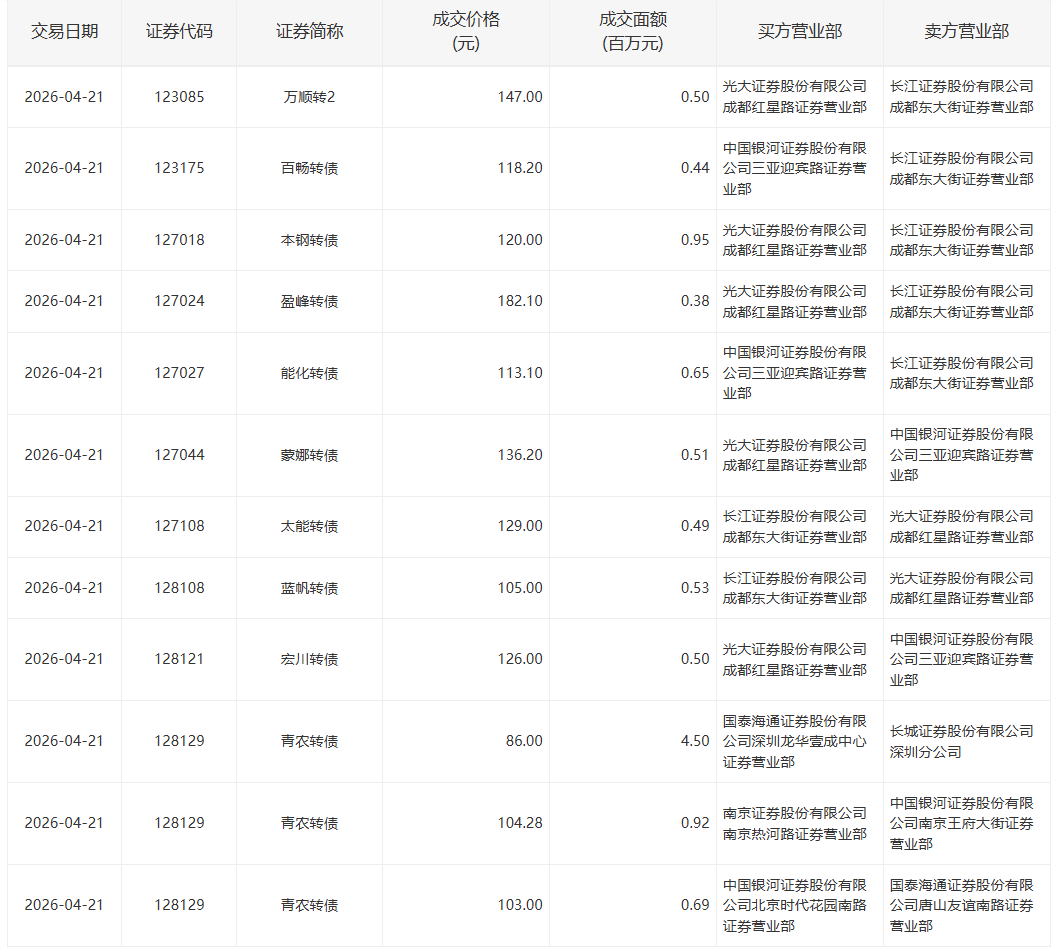
Task: Click the 证券代码 column header
Action: pyautogui.click(x=179, y=31)
